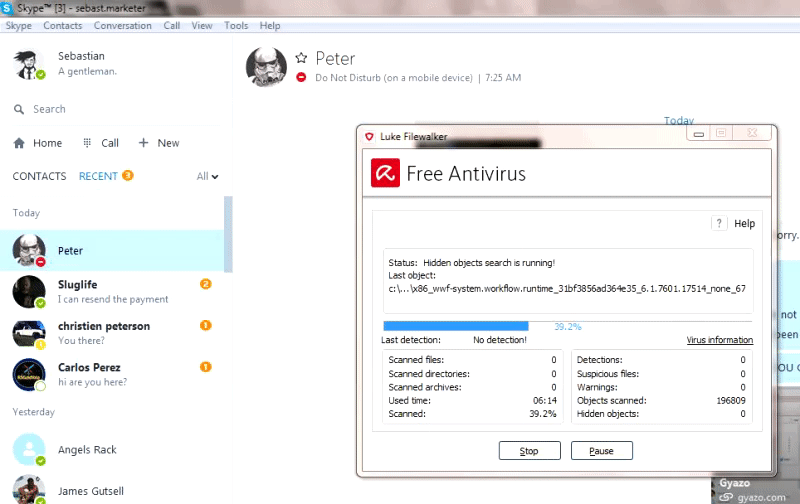800x504 pixels.
Task: Open the Conversation menu
Action: point(122,26)
